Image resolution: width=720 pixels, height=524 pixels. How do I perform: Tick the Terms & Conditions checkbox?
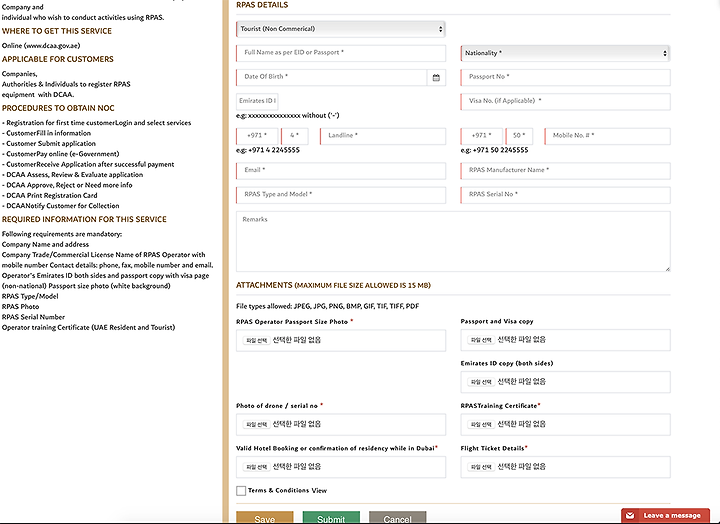241,491
